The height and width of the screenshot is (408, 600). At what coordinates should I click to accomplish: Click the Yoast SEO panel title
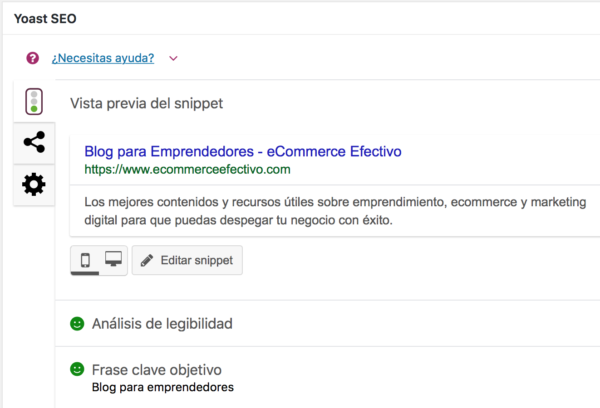tap(45, 18)
